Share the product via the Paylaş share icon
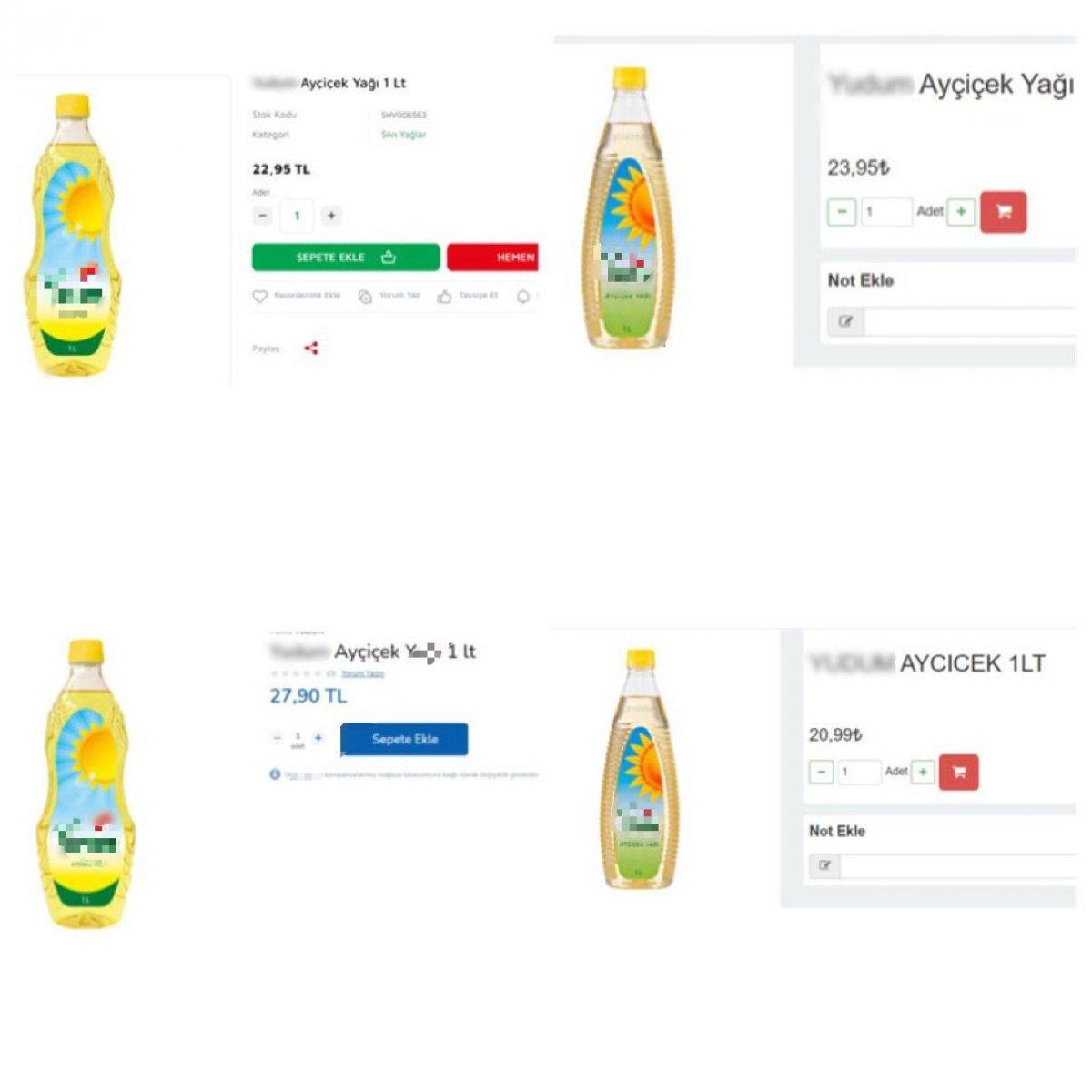1092x1092 pixels. [311, 347]
